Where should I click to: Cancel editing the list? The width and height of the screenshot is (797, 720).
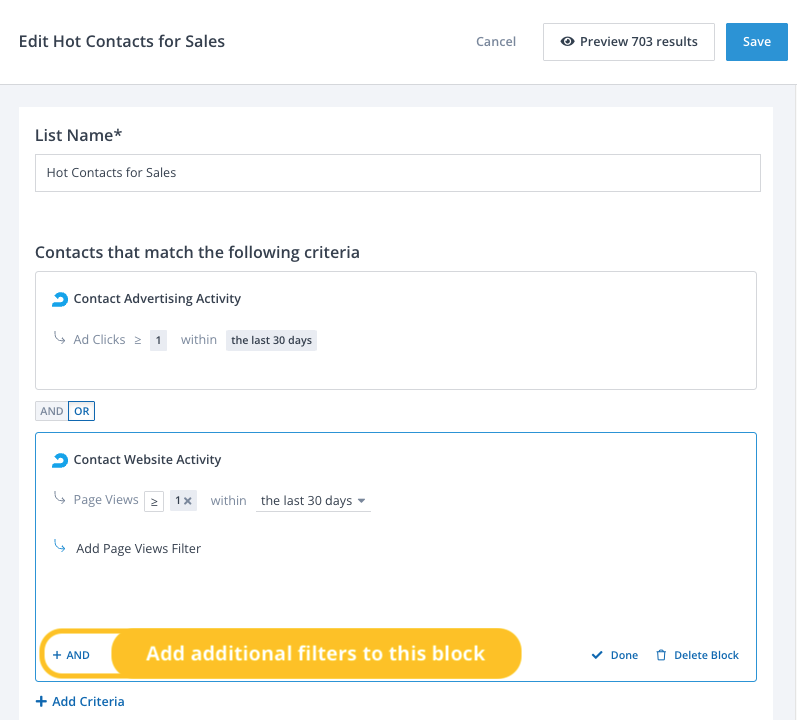click(x=496, y=42)
